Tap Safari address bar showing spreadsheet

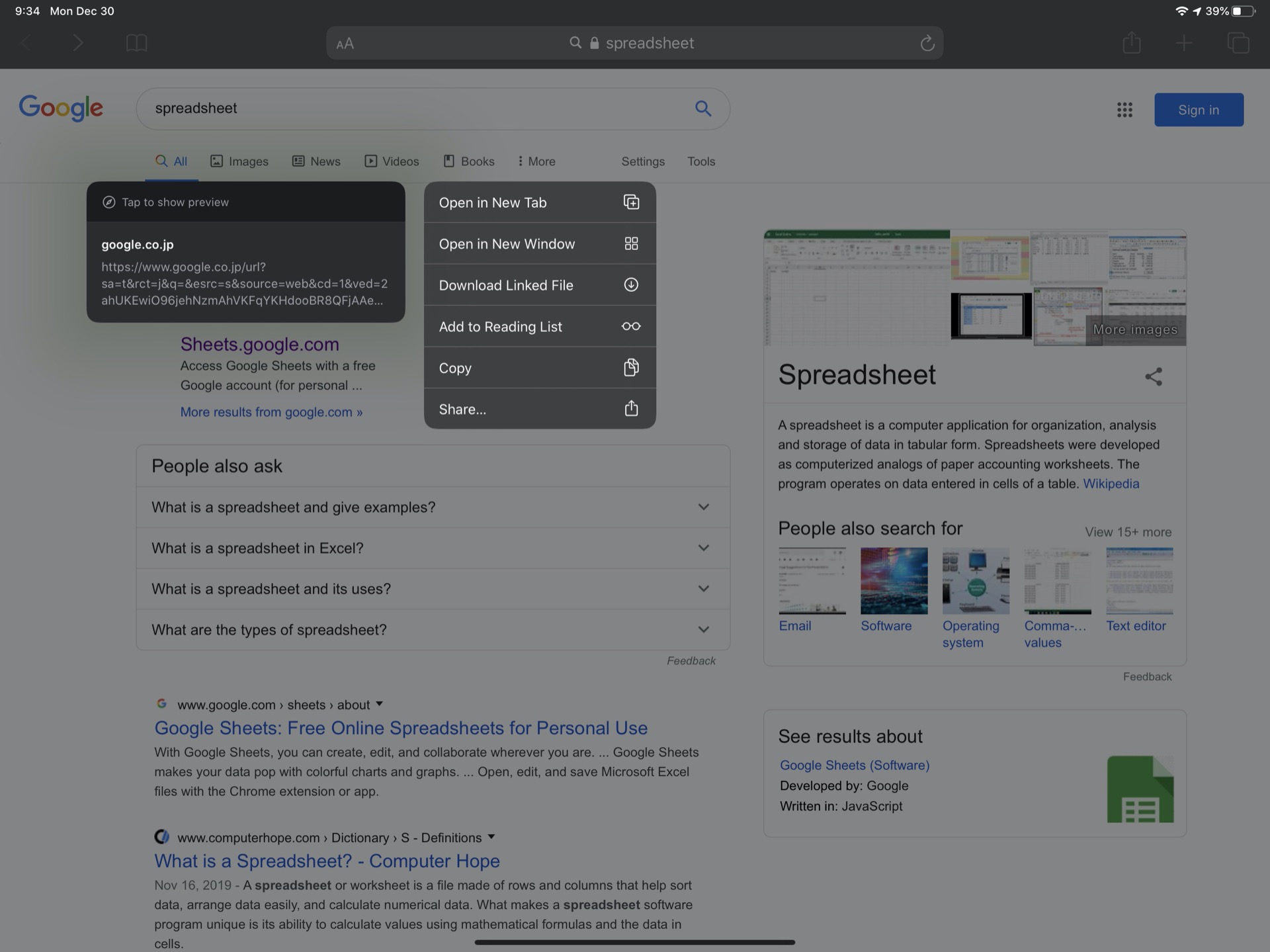point(634,43)
